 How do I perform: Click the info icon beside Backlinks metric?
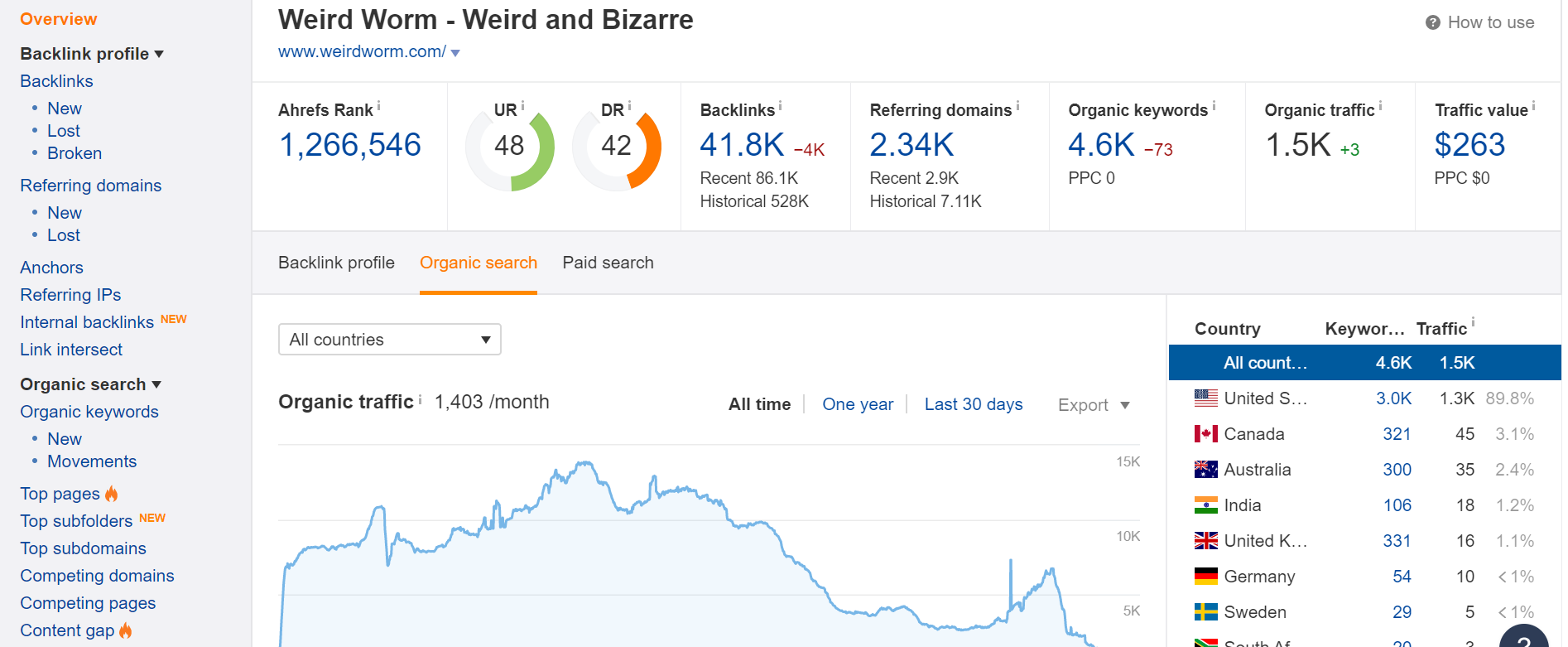click(x=780, y=105)
